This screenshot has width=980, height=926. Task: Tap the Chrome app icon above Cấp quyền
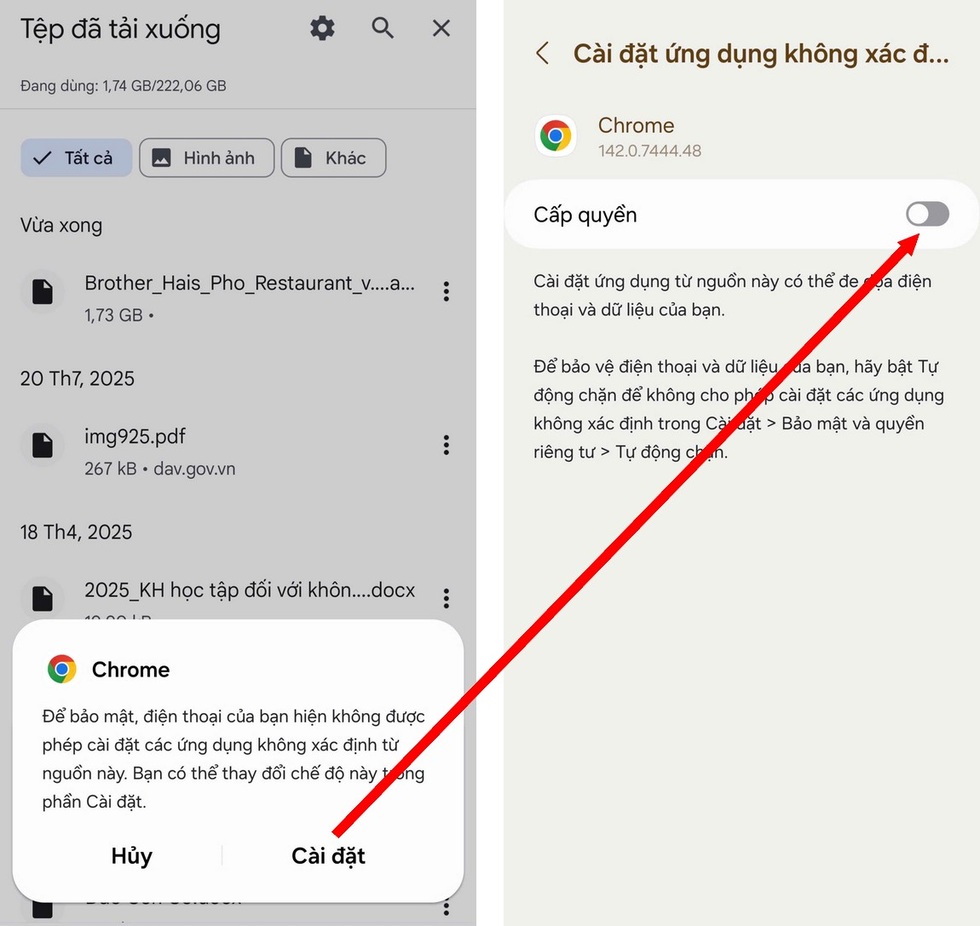(556, 135)
